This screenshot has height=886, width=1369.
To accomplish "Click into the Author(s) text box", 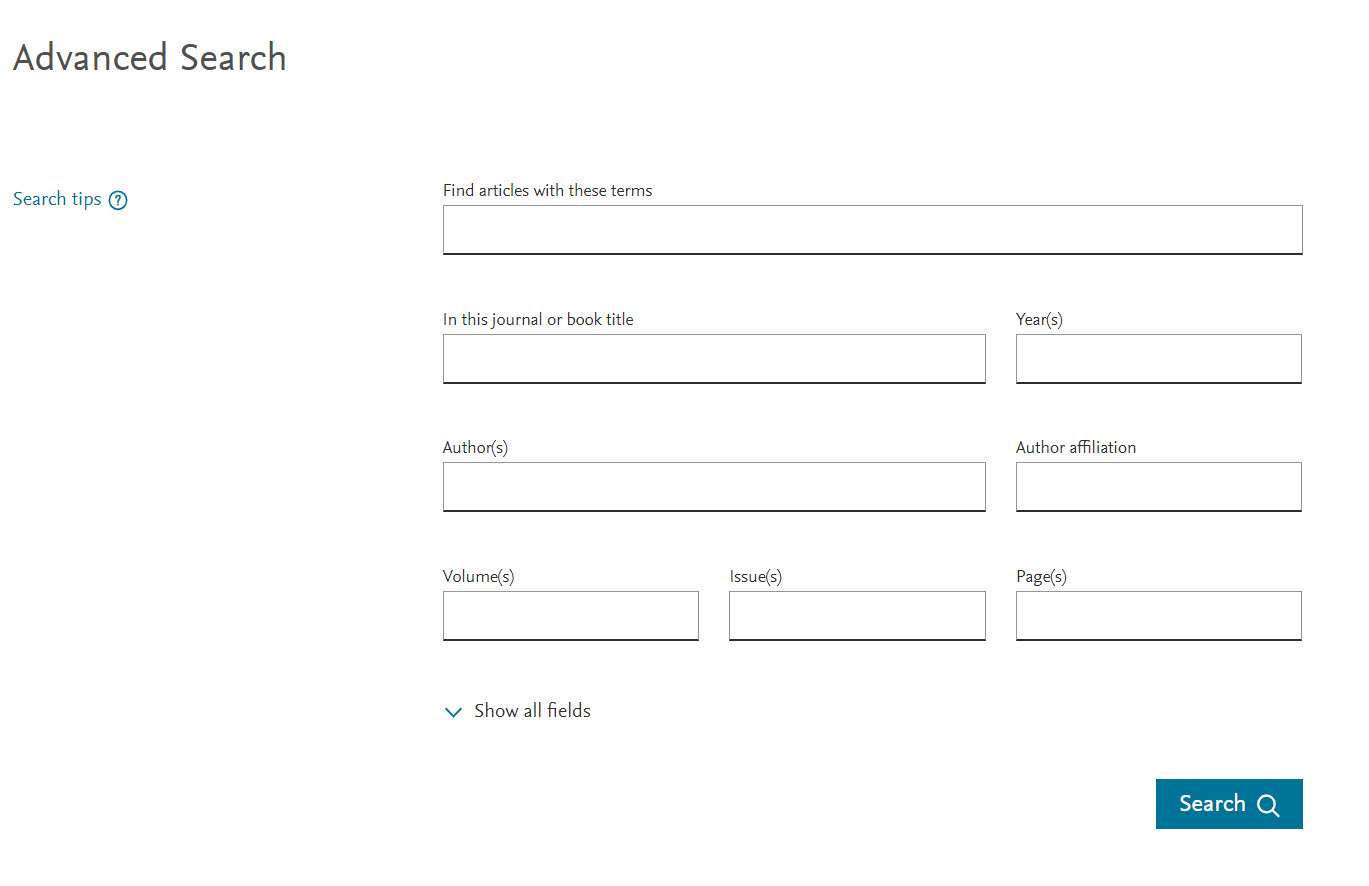I will click(x=714, y=487).
